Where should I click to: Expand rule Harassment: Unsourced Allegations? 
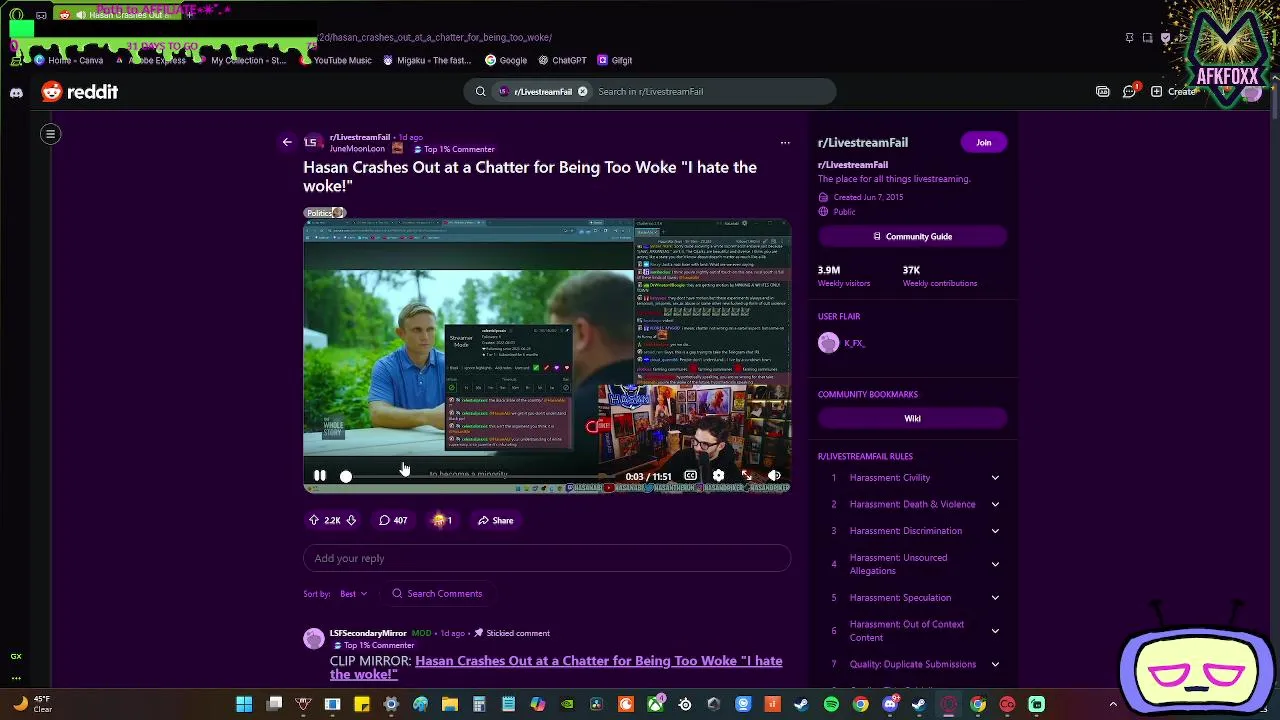tap(912, 564)
